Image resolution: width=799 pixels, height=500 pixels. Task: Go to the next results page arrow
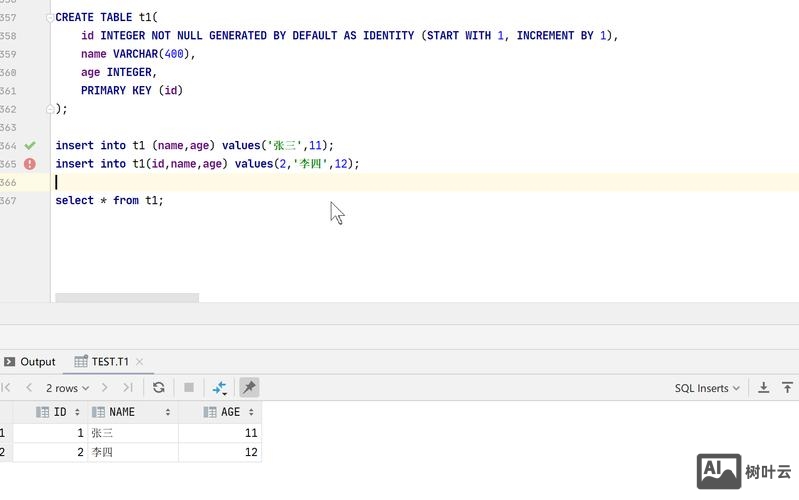(105, 388)
